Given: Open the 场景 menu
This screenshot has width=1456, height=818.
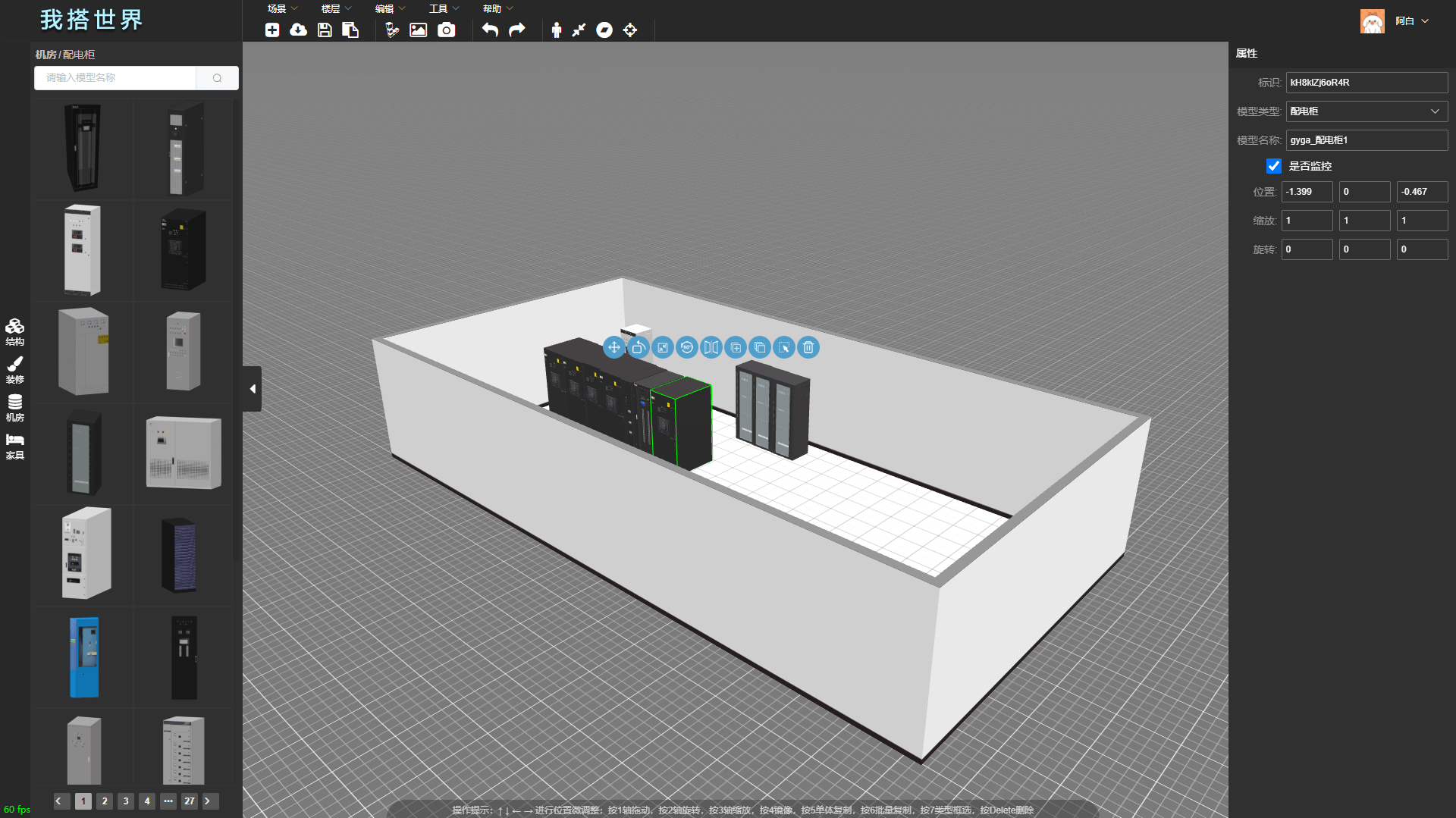Looking at the screenshot, I should pyautogui.click(x=283, y=9).
